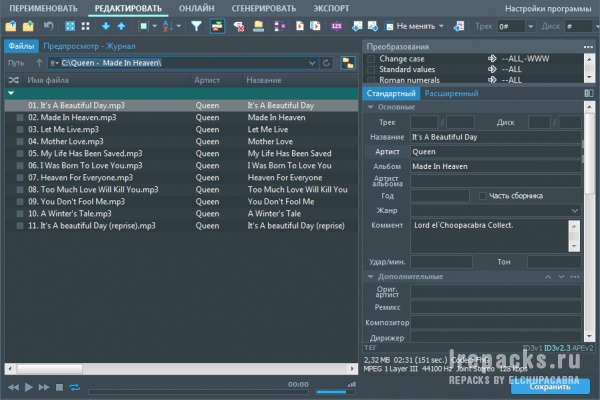Image resolution: width=600 pixels, height=400 pixels.
Task: Switch to the СГЕНЕРИРОВАТЬ tab
Action: click(x=264, y=8)
